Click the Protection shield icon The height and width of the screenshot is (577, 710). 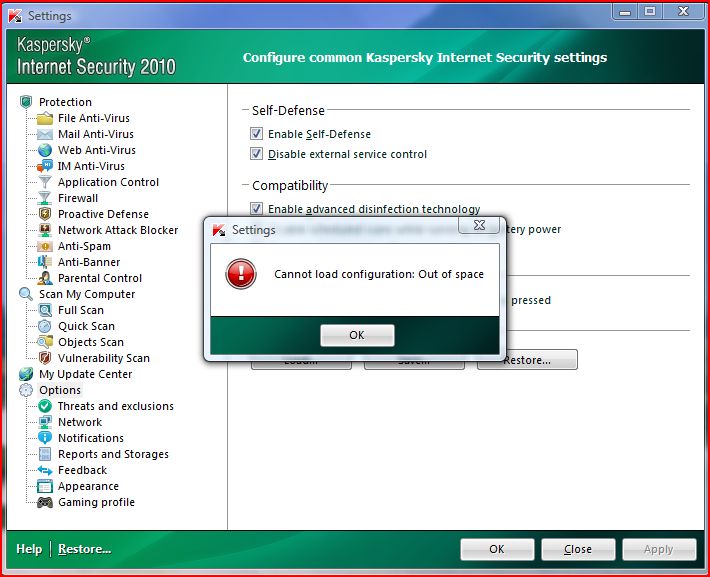26,102
